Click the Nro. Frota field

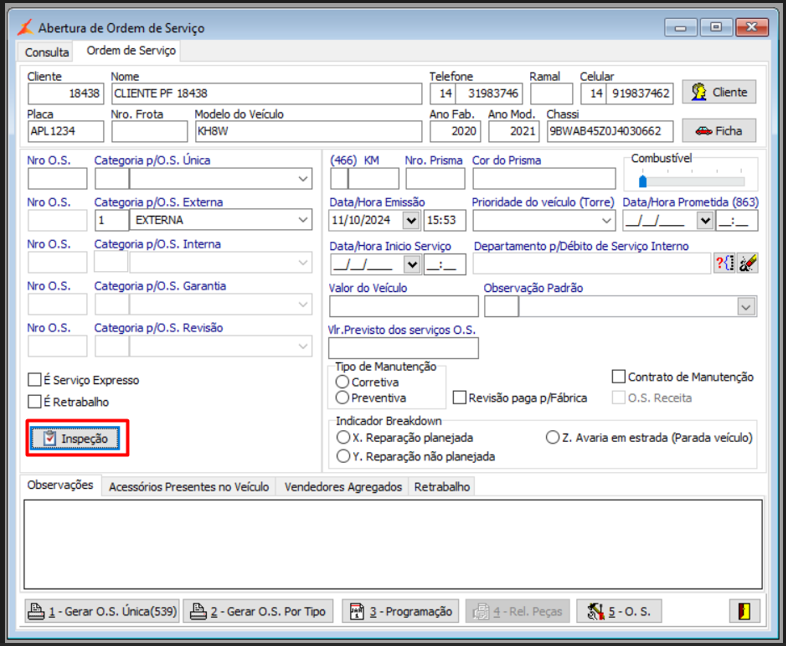tap(149, 131)
